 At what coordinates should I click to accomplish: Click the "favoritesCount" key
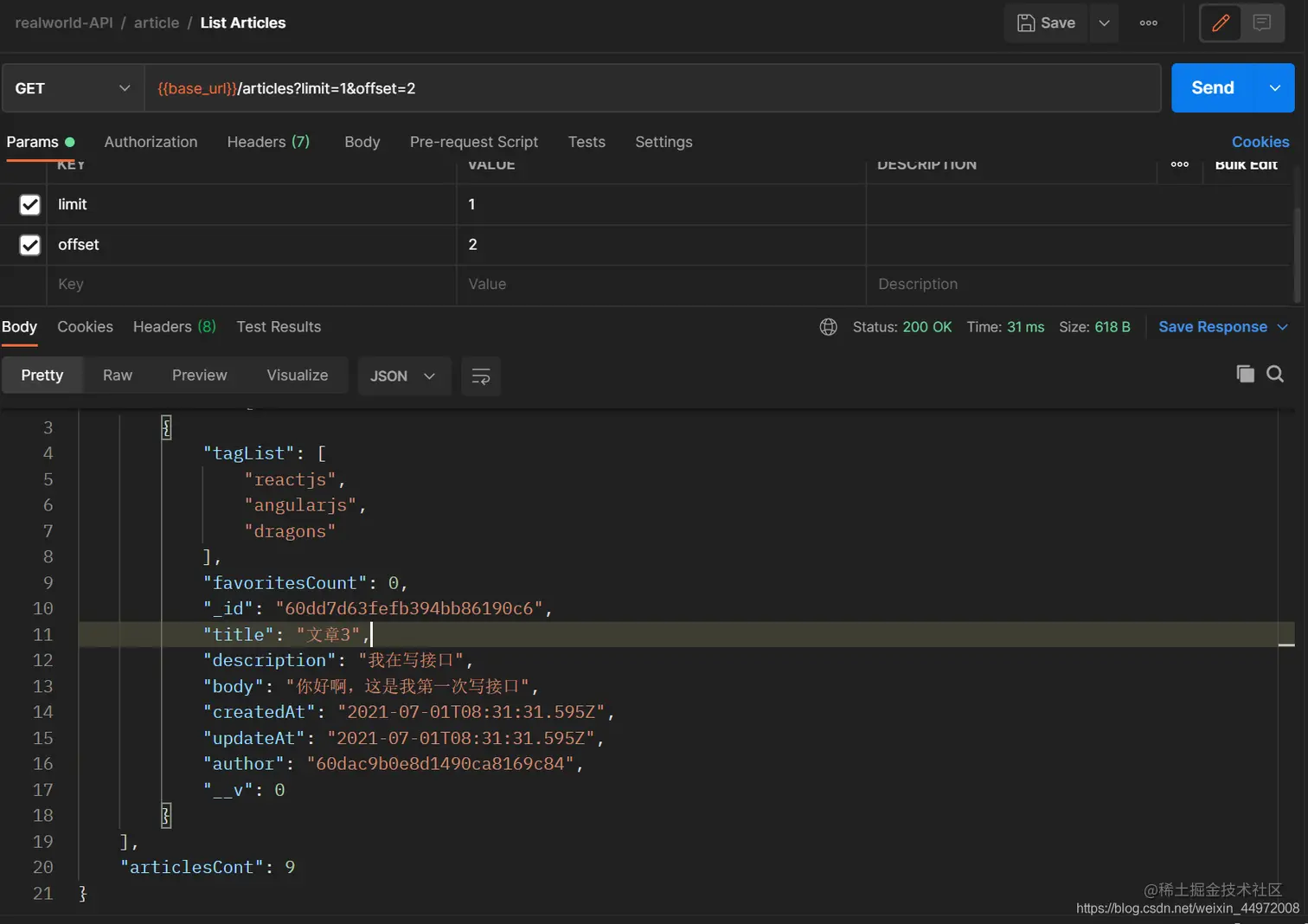click(x=285, y=582)
